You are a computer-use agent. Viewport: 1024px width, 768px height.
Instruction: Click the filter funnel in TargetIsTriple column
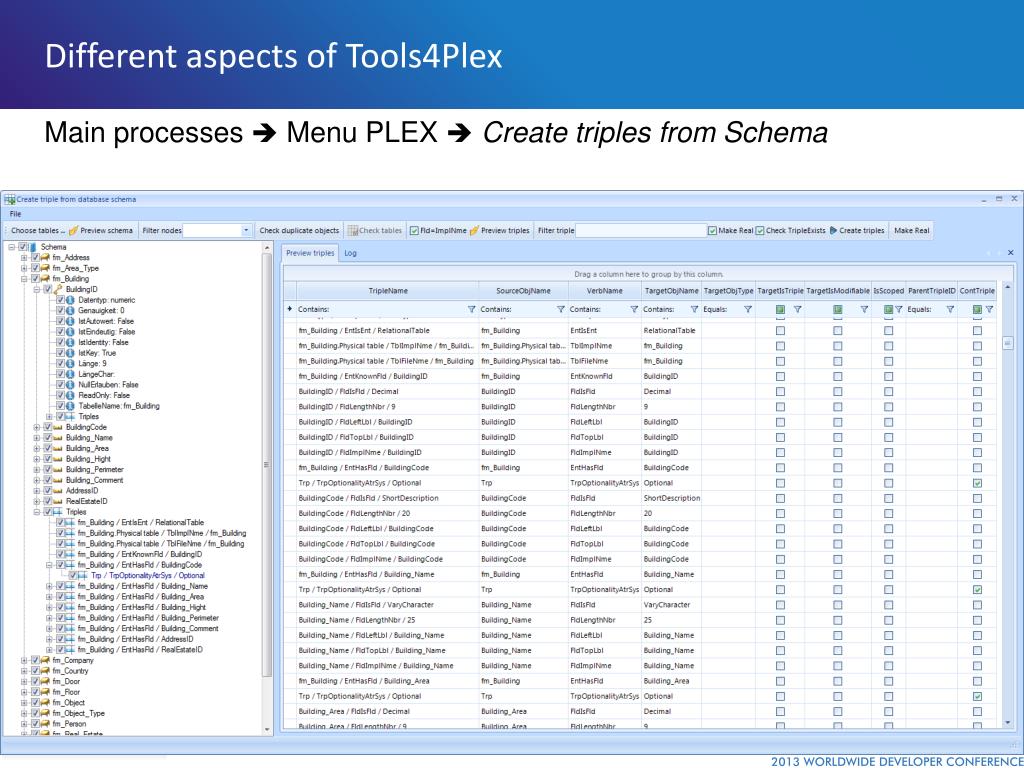tap(797, 310)
